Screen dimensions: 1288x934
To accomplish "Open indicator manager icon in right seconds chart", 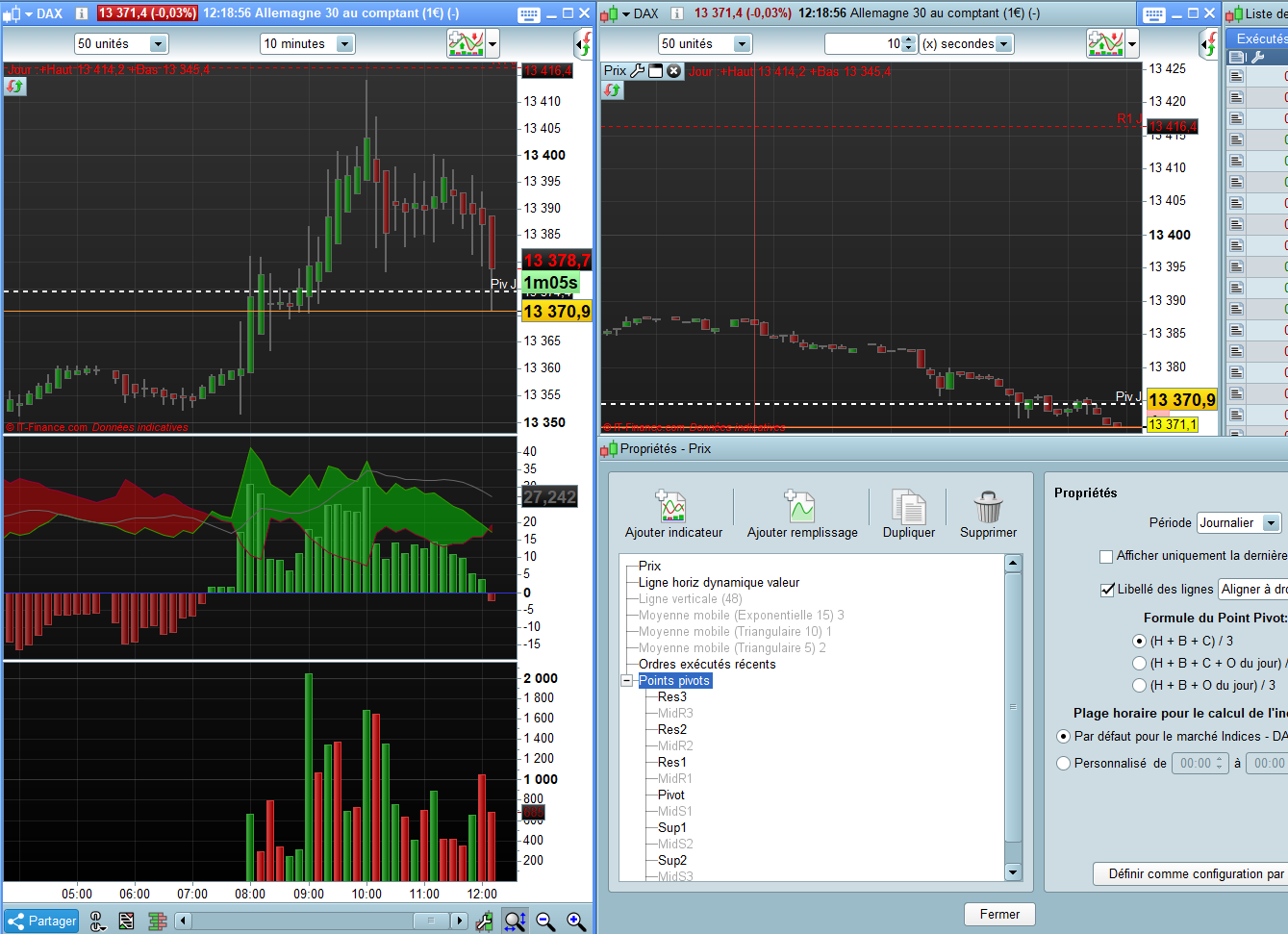I will pyautogui.click(x=1105, y=43).
